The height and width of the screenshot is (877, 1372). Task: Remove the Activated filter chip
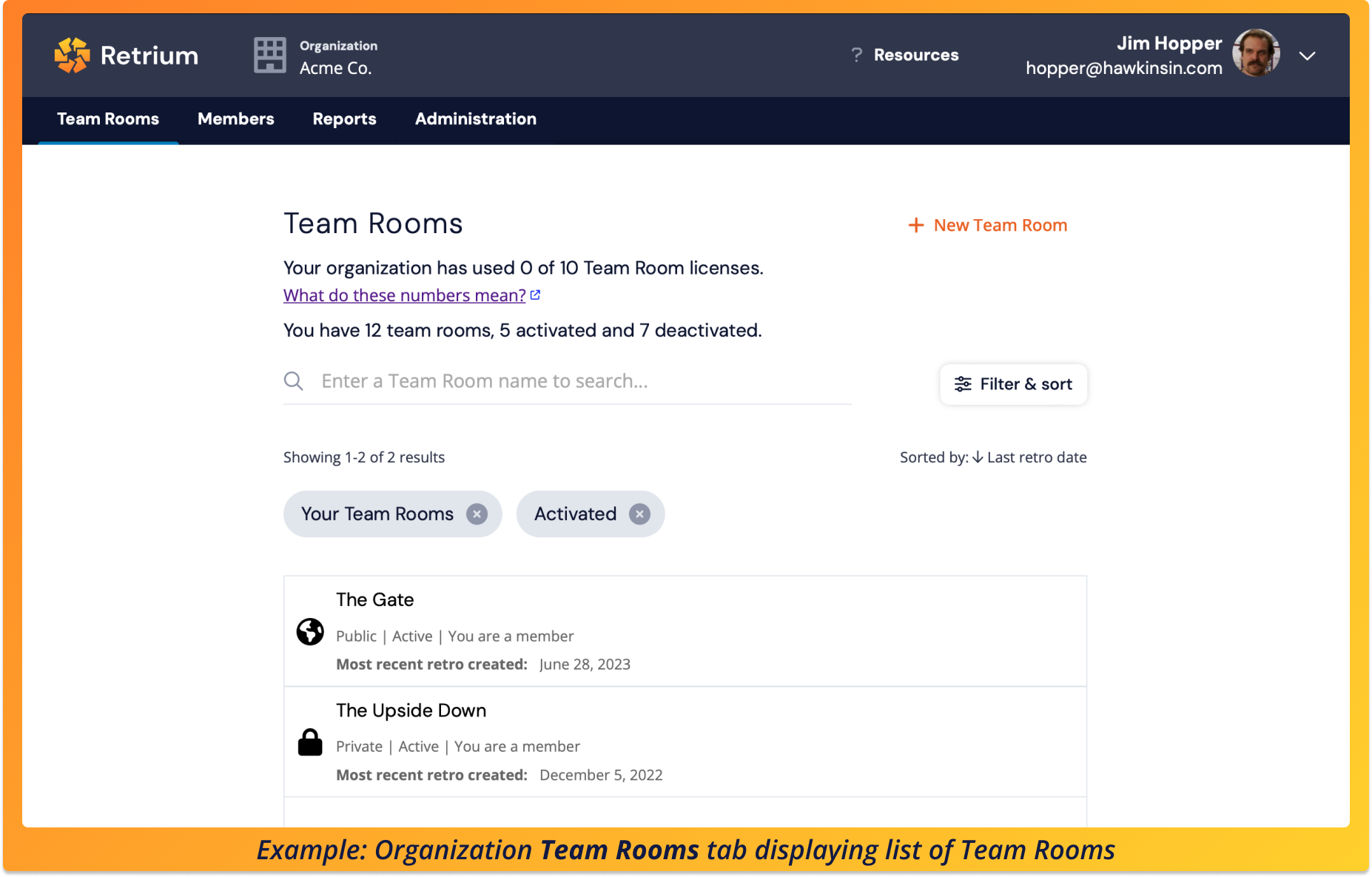point(639,514)
